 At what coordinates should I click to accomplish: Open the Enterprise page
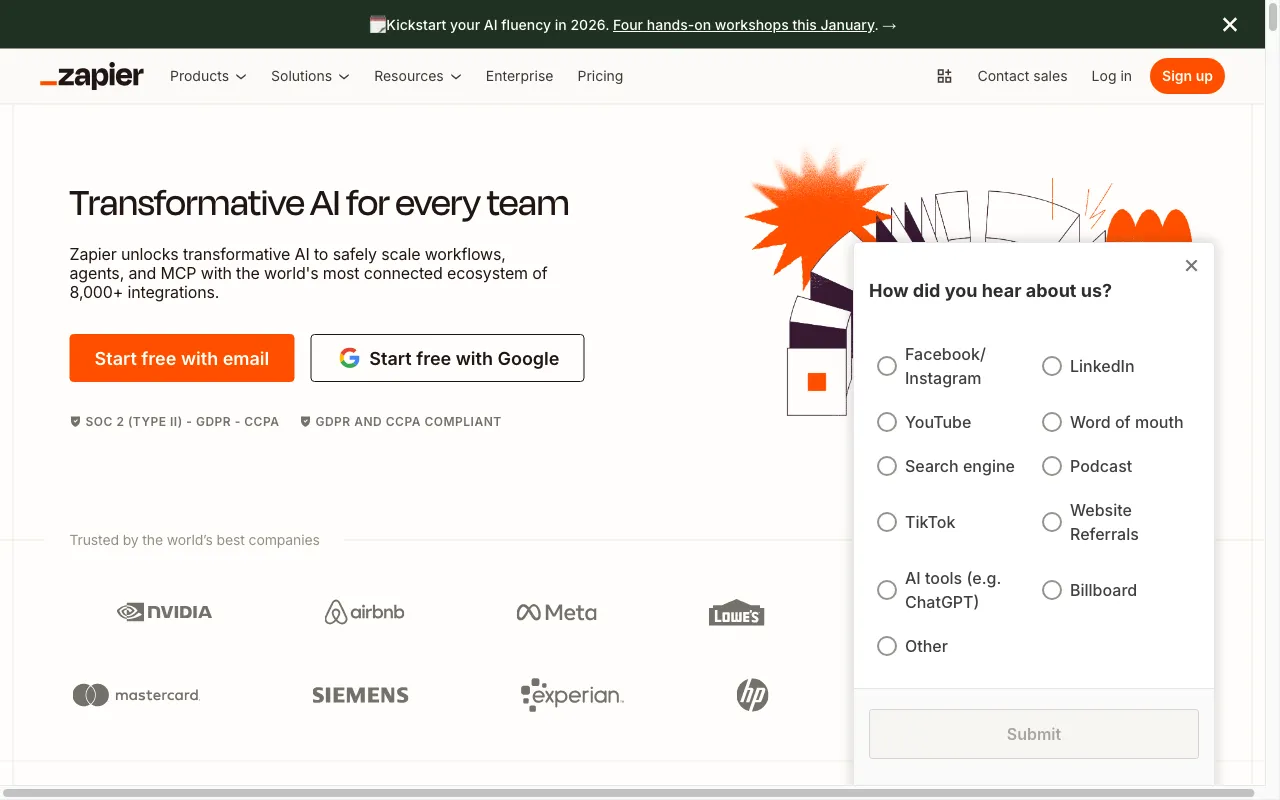tap(519, 76)
